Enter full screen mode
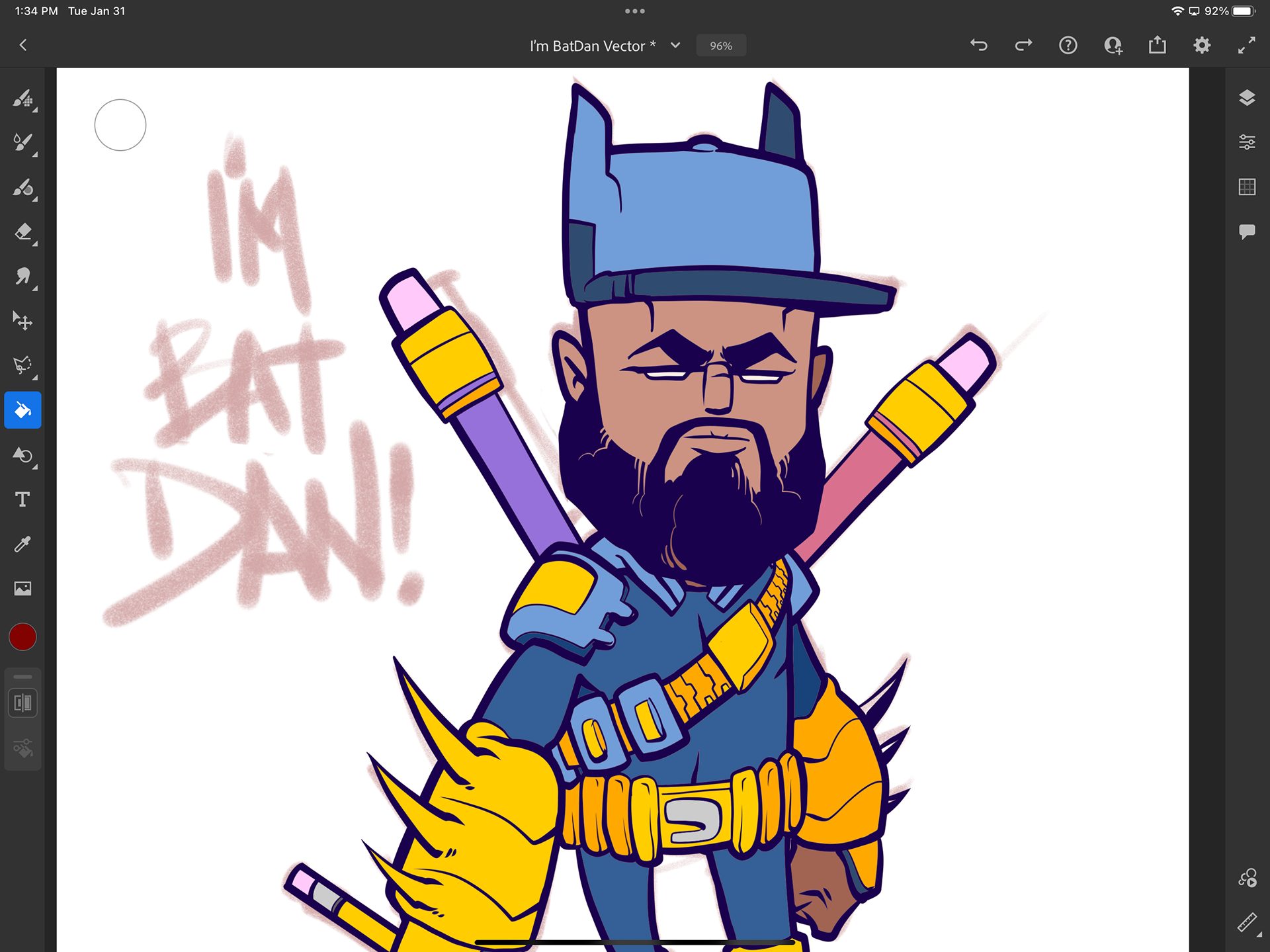The image size is (1270, 952). [1247, 45]
